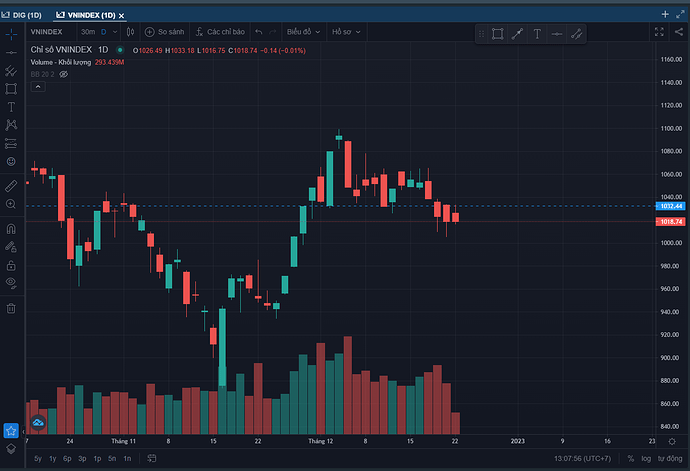690x471 pixels.
Task: Expand the Biểu đồ dropdown menu
Action: point(304,33)
